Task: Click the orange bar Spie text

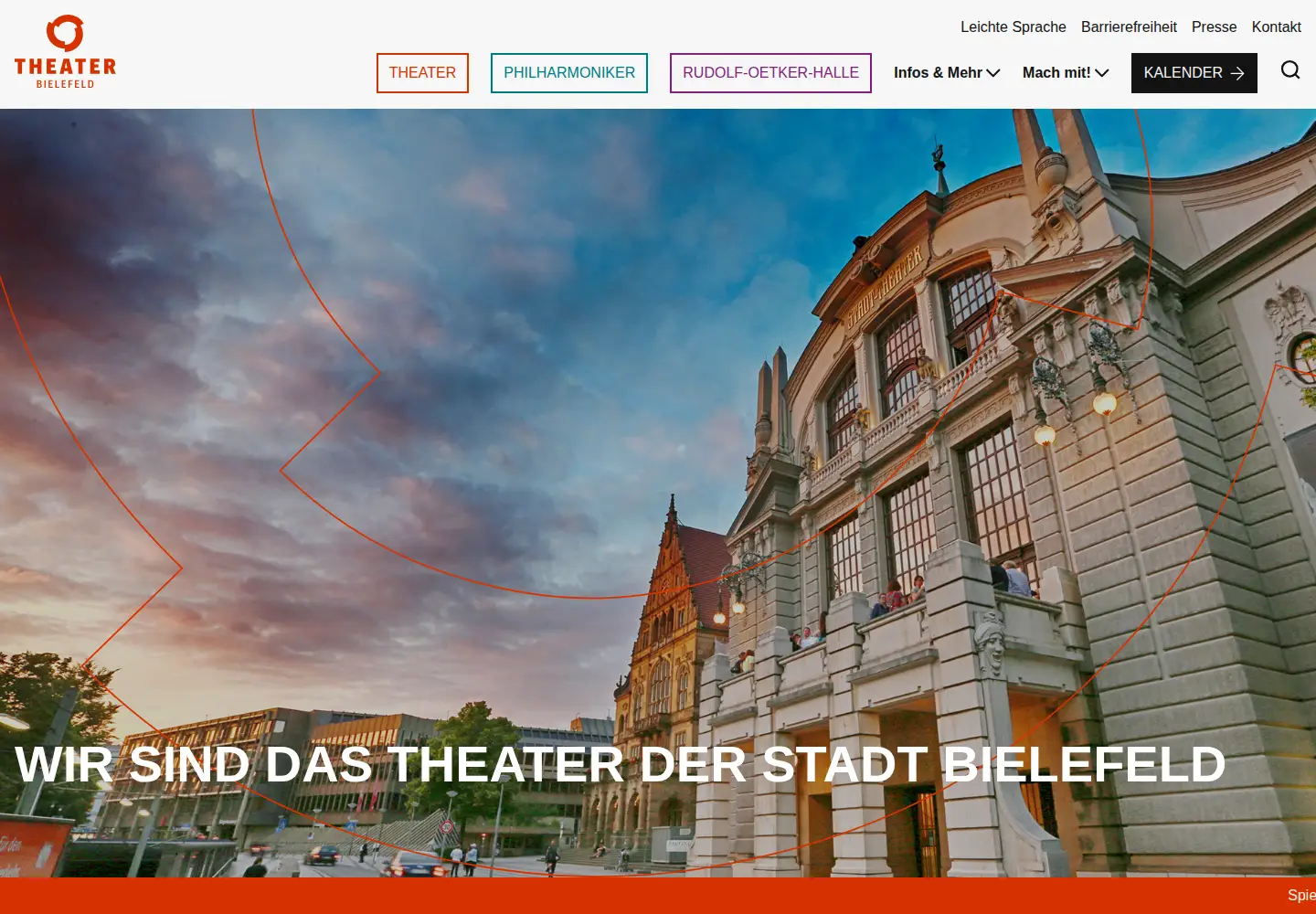Action: pos(1301,895)
